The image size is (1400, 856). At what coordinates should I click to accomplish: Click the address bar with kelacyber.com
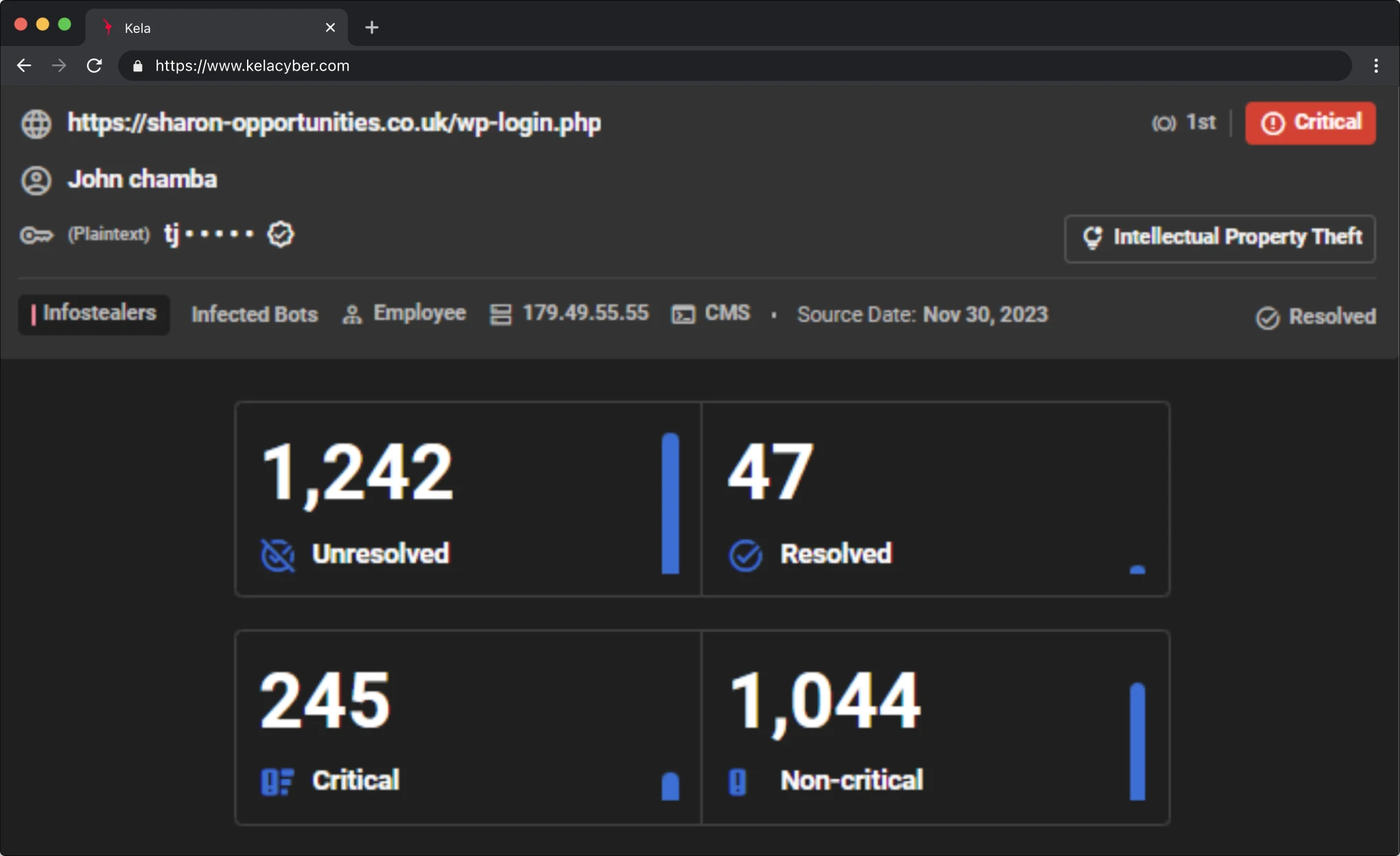pos(734,66)
